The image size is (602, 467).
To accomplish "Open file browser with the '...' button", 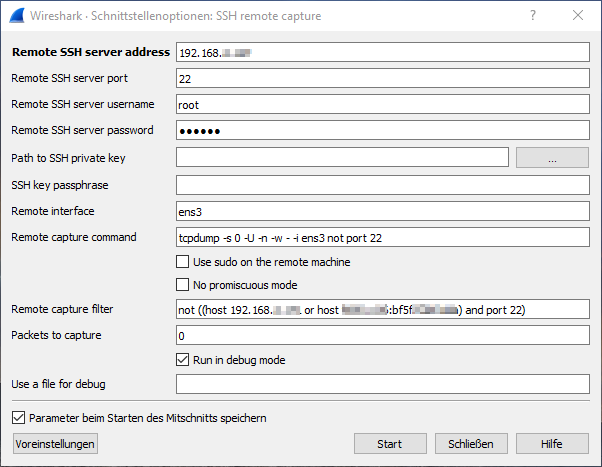I will point(552,157).
